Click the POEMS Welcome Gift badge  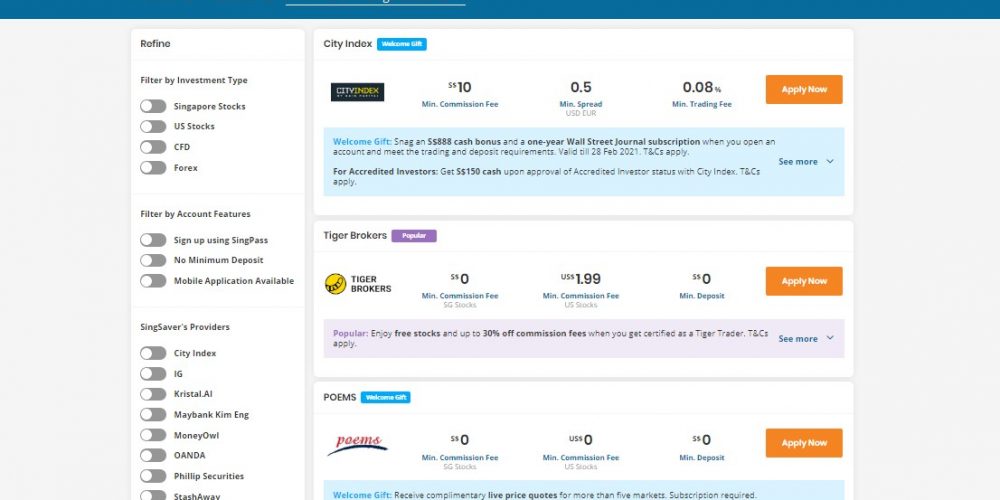pos(385,397)
